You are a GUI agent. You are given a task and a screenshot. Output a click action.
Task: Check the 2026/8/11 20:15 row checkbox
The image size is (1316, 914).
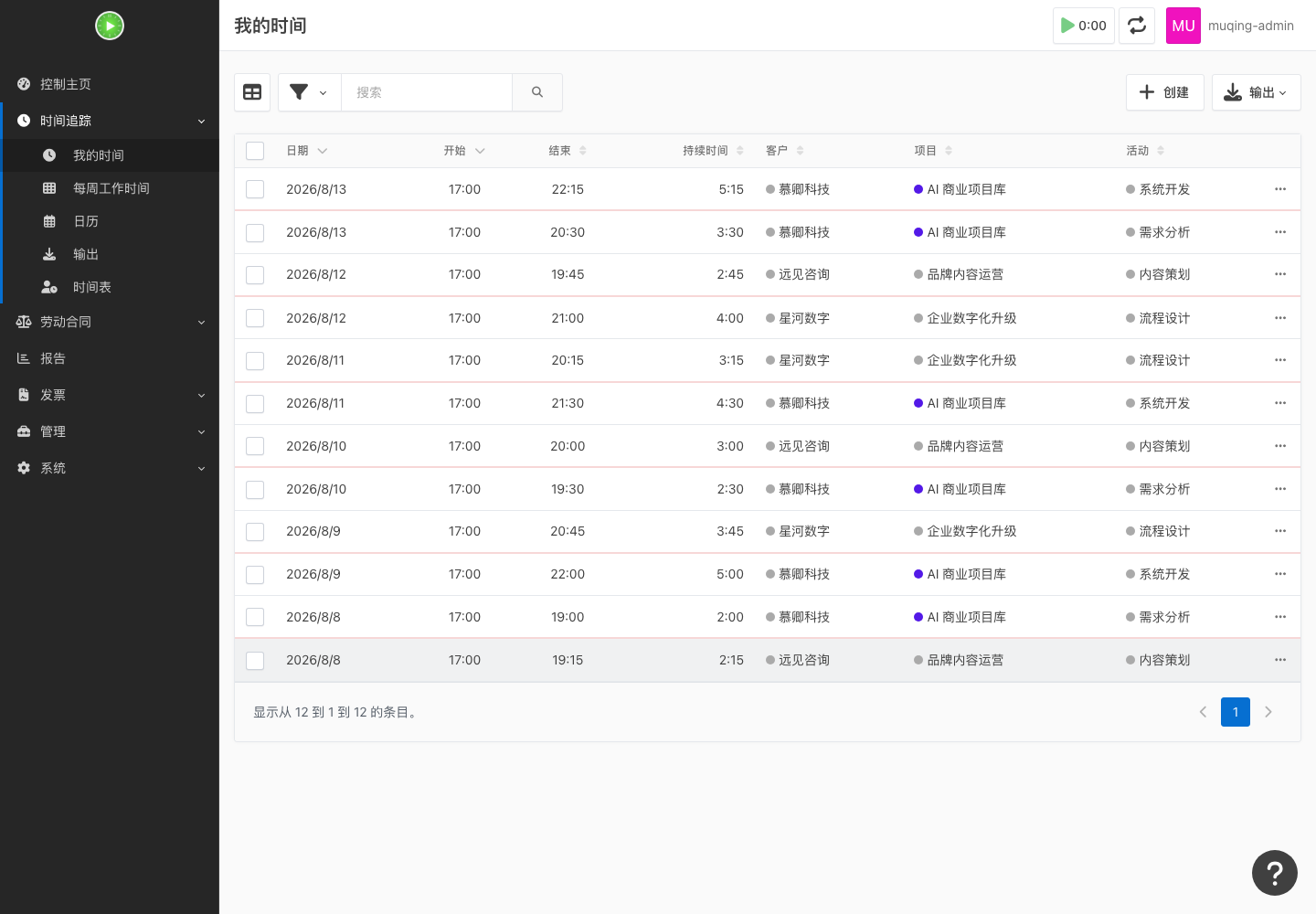(255, 361)
